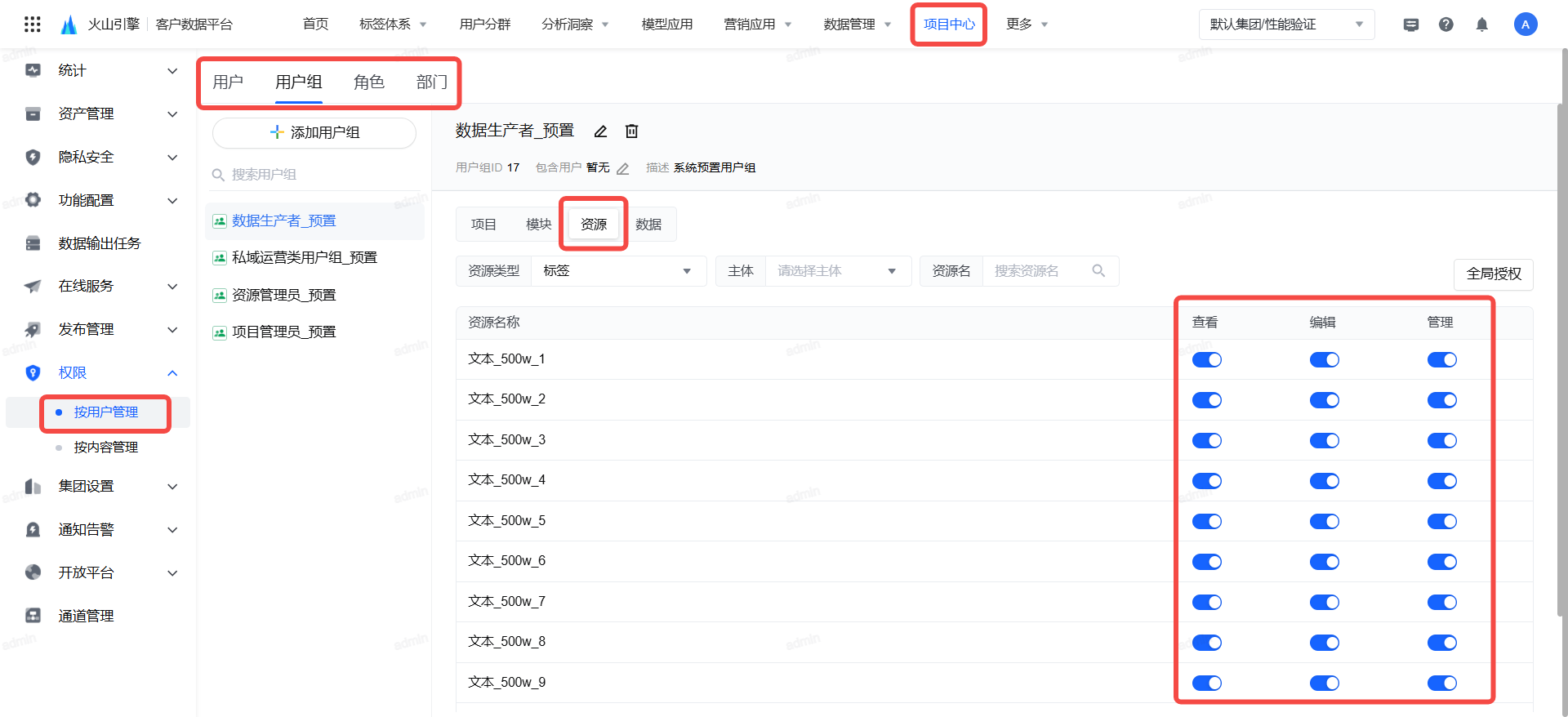
Task: Switch to the 部门 tab
Action: point(432,82)
